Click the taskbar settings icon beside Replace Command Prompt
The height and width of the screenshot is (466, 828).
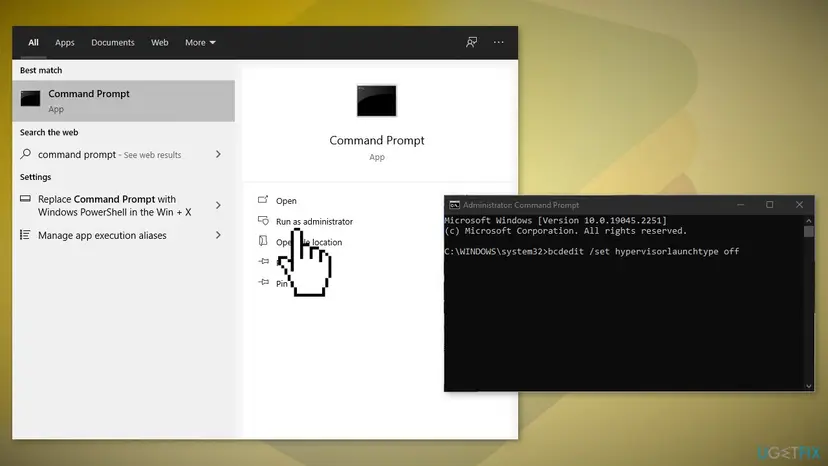[25, 199]
